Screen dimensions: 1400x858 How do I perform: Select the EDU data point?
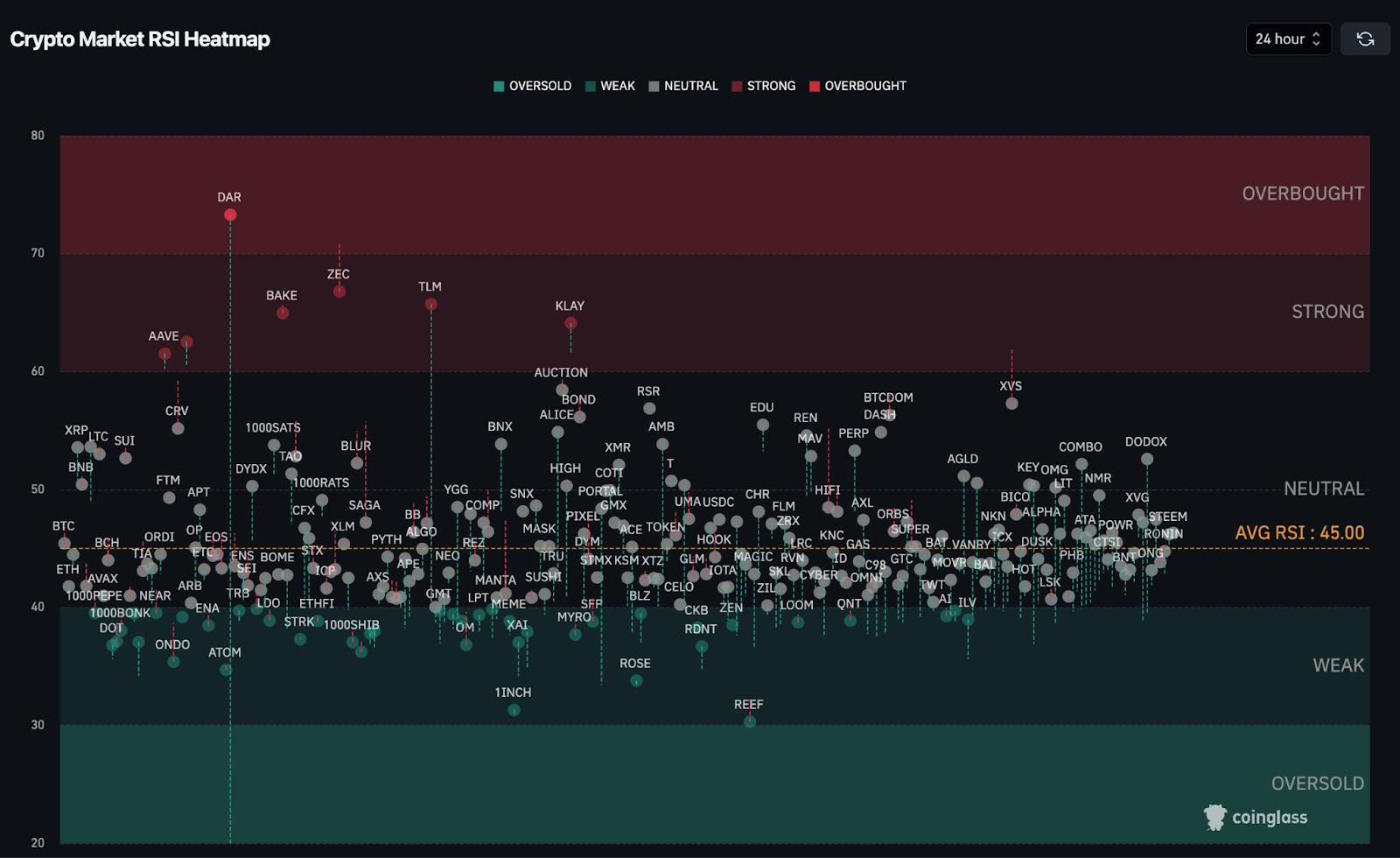coord(763,425)
